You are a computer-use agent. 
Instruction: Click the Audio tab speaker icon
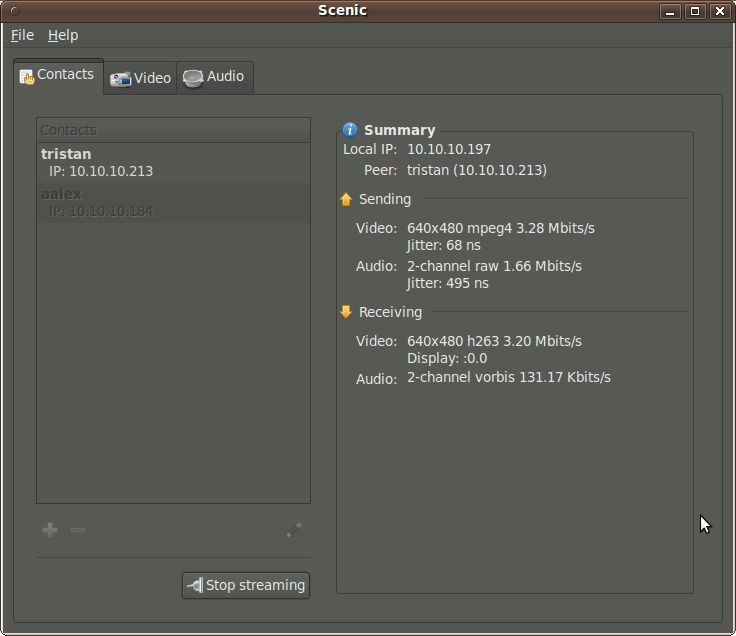click(193, 78)
